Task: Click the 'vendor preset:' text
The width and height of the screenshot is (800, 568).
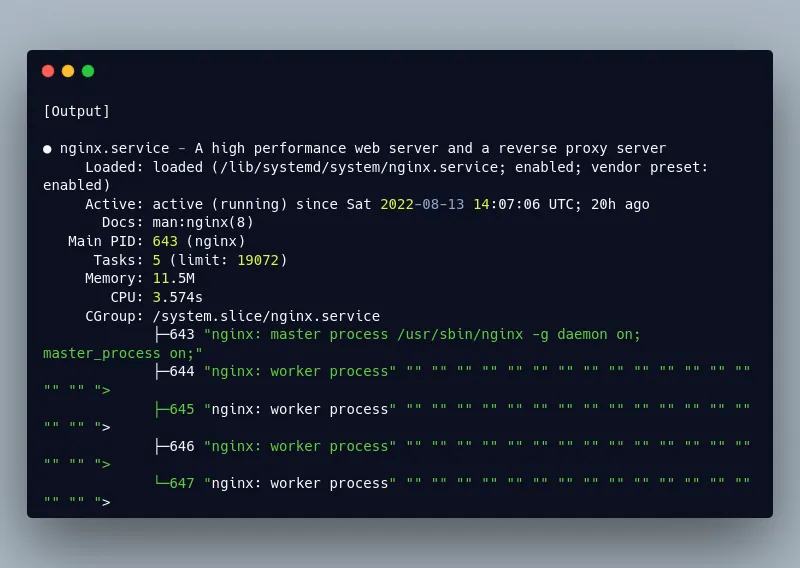Action: [649, 167]
